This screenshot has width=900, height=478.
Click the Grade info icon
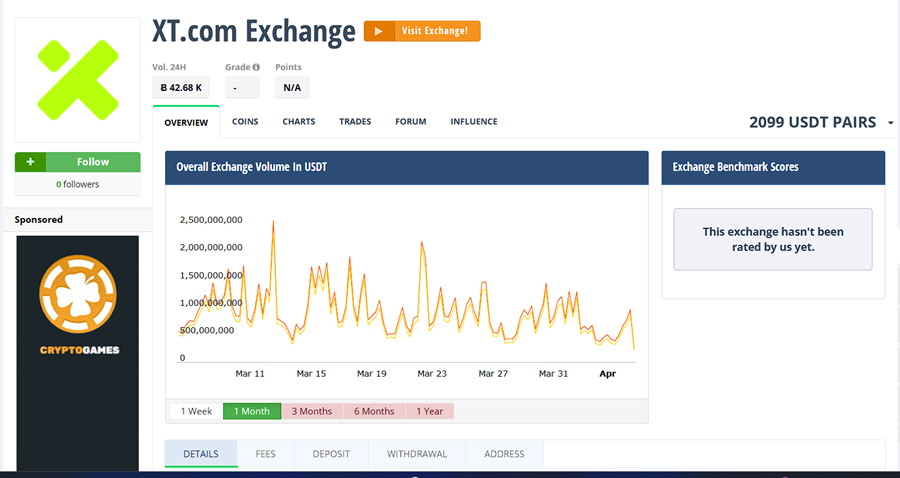[256, 67]
